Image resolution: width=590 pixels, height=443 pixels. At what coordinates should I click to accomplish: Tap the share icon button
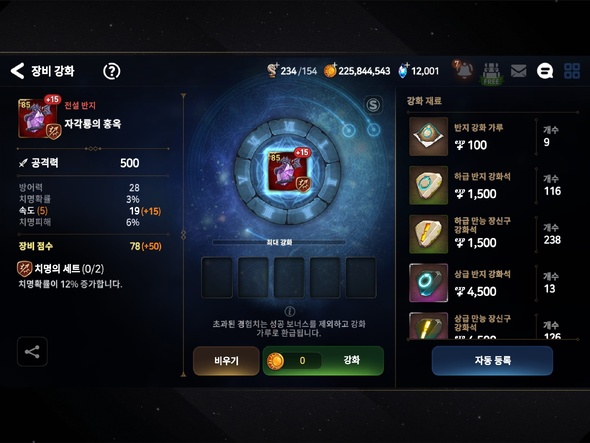32,352
